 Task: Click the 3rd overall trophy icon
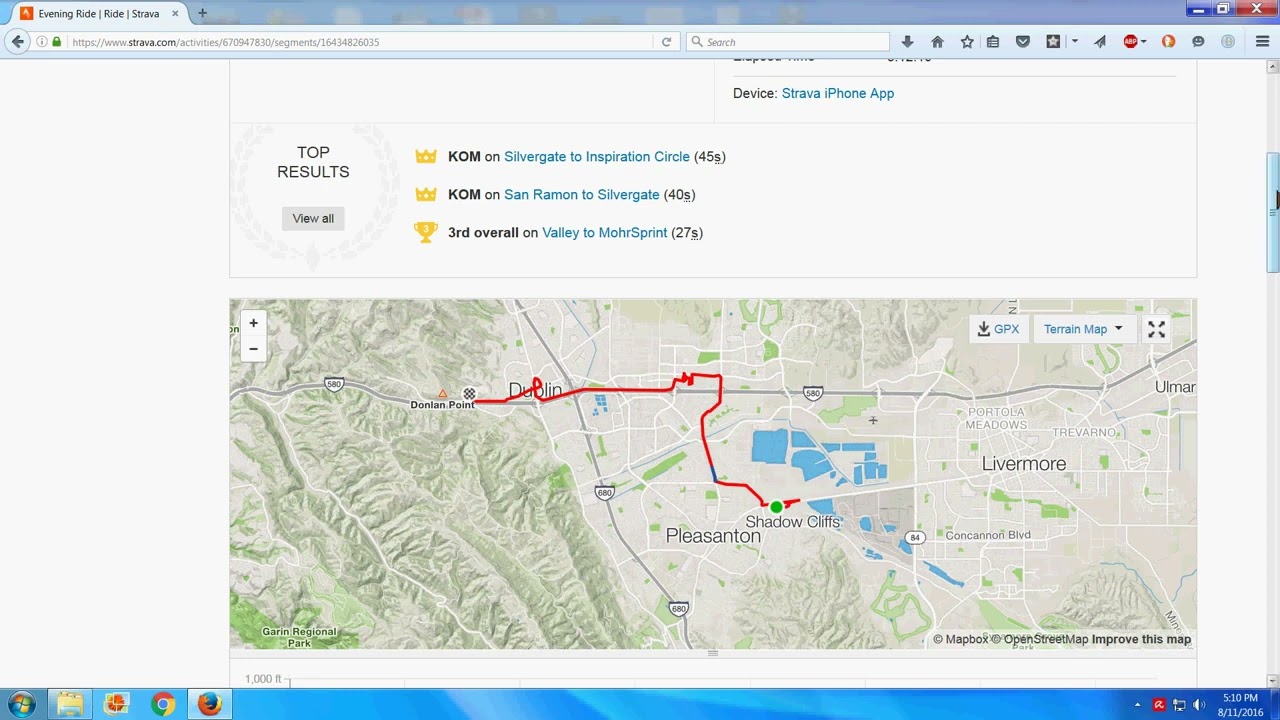[426, 233]
